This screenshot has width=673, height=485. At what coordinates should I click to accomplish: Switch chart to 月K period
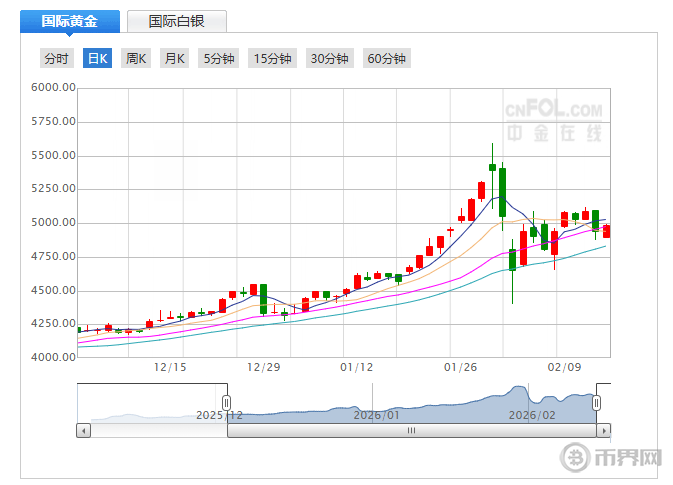coord(175,59)
